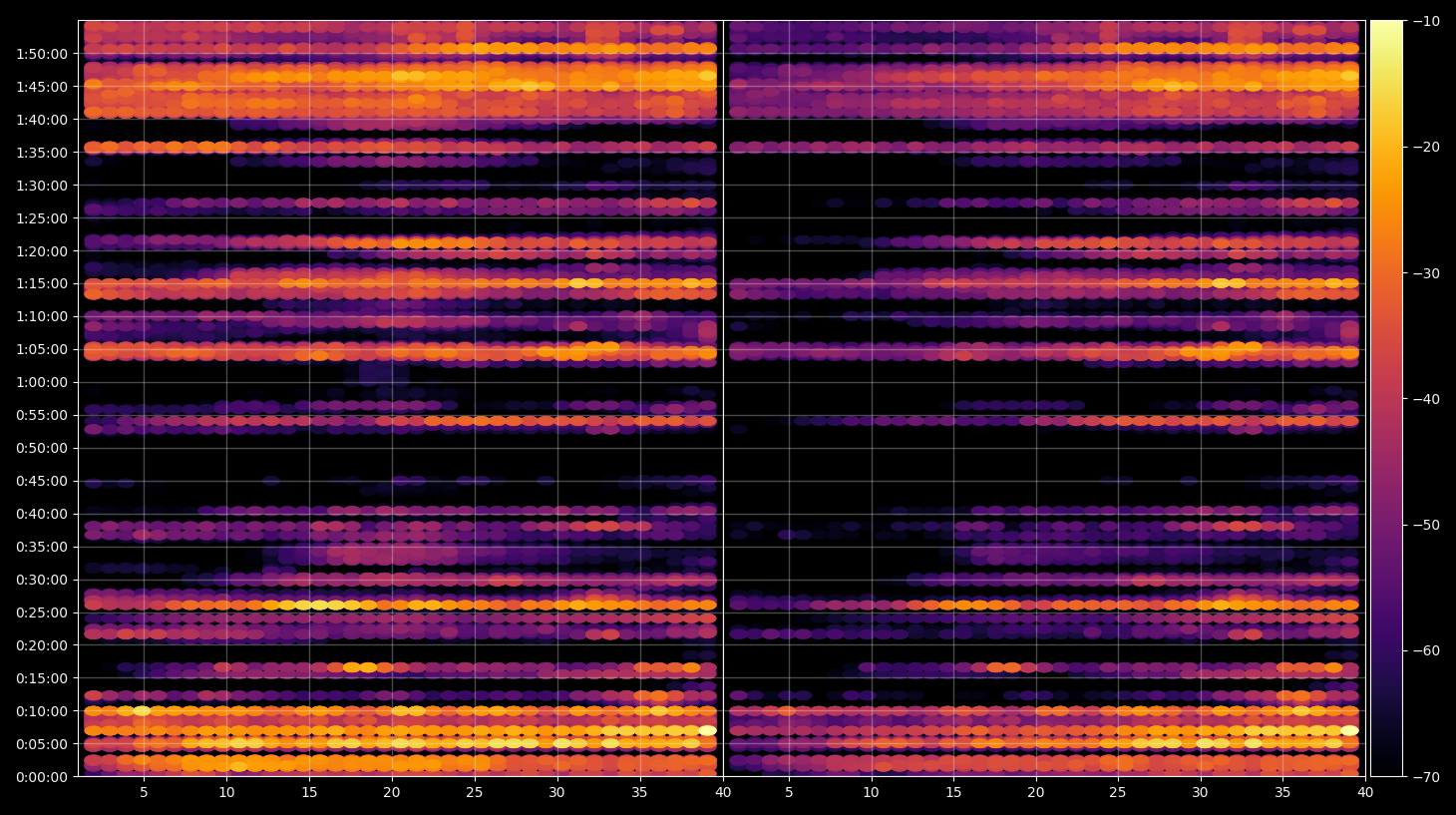Select the 0:10:00 y-axis tick label
Image resolution: width=1456 pixels, height=815 pixels.
[42, 711]
